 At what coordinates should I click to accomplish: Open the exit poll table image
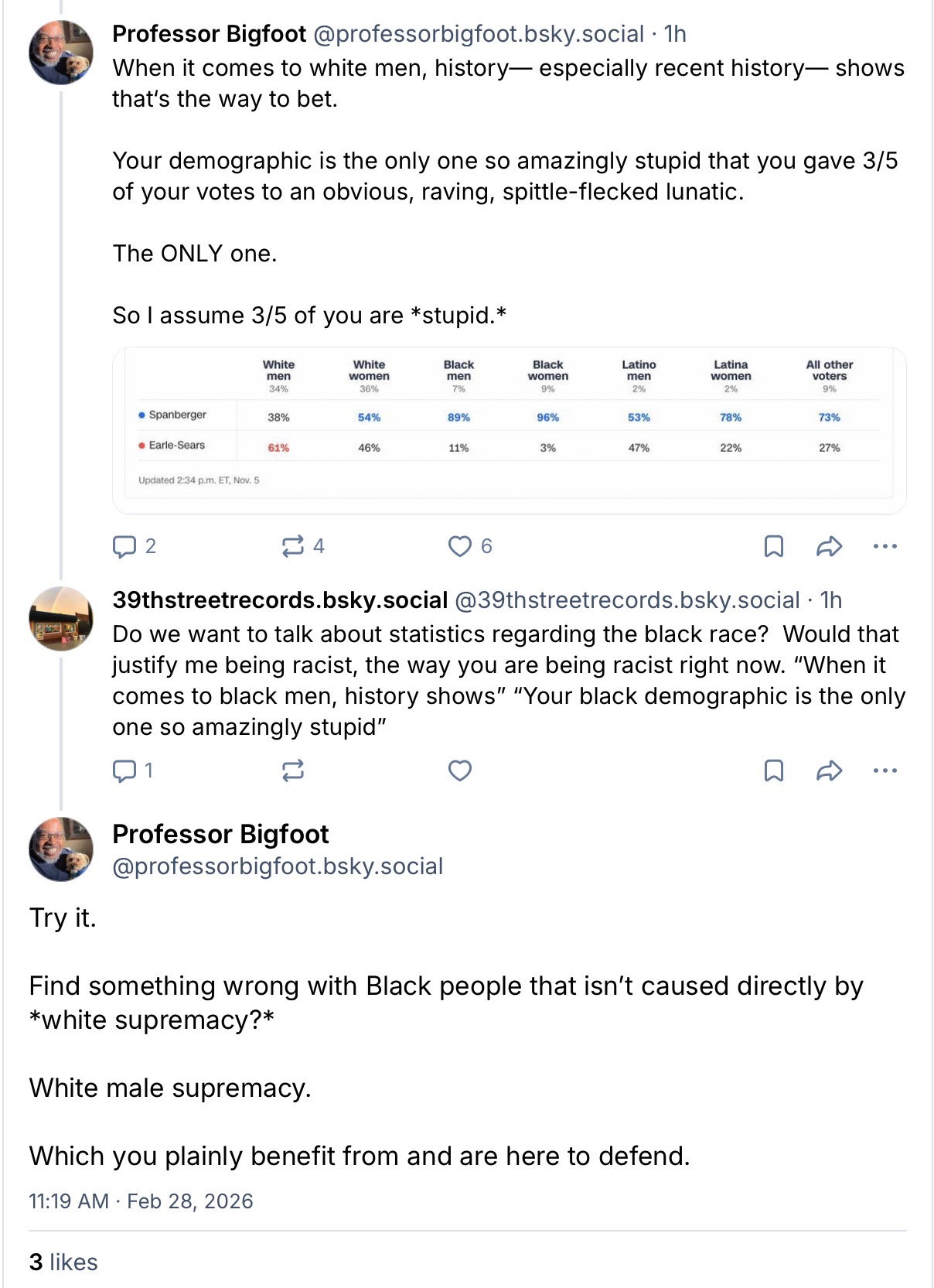(509, 430)
